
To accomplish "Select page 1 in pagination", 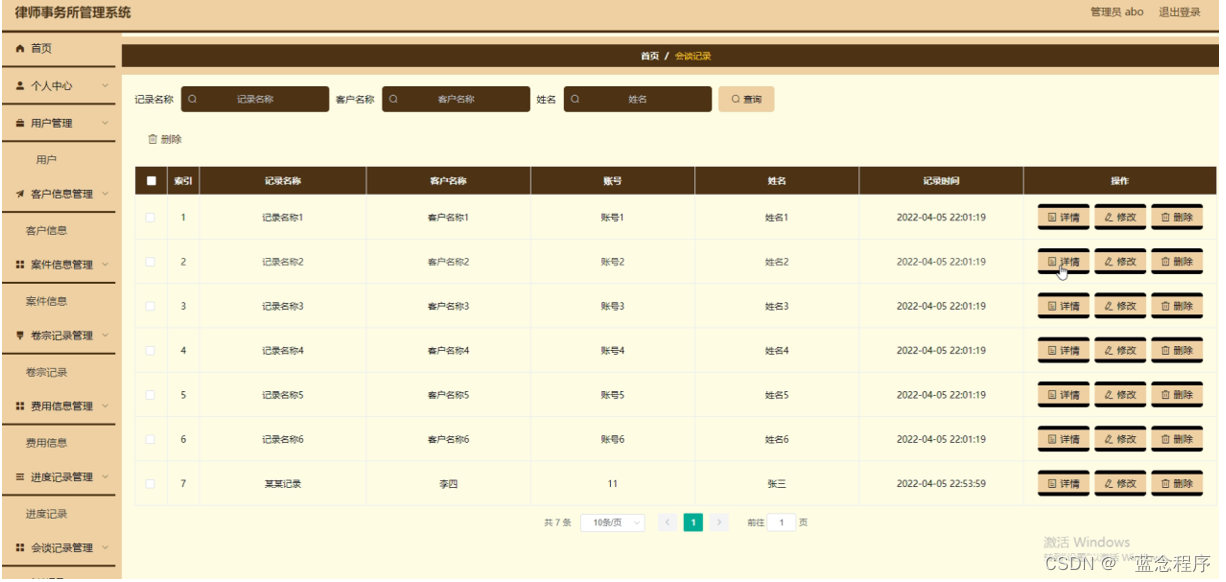I will coord(693,522).
